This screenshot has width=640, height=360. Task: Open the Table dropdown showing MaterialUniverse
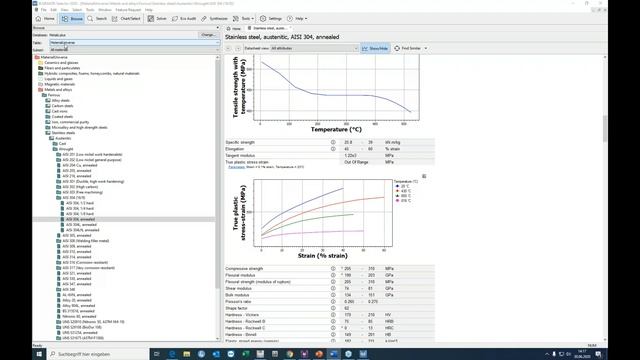(x=135, y=42)
